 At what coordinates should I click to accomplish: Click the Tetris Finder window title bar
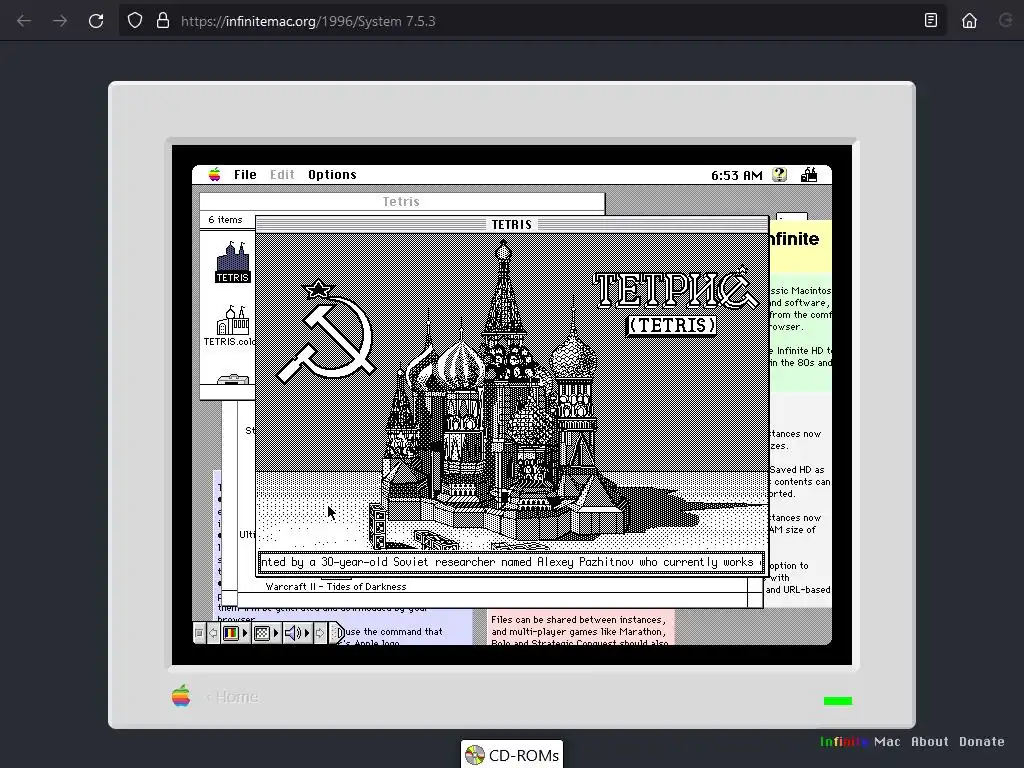[x=402, y=201]
